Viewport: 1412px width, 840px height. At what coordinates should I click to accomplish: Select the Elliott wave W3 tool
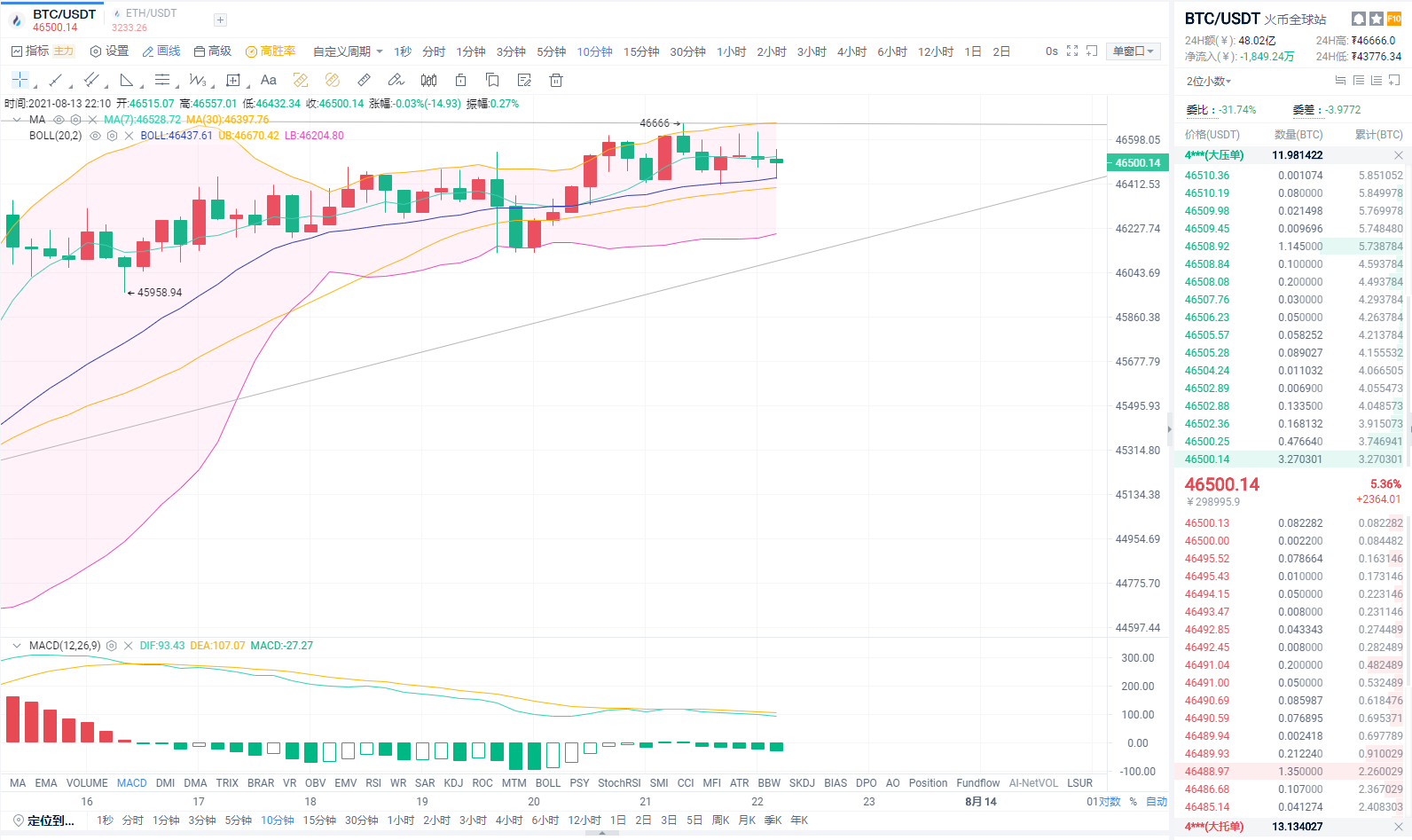197,80
